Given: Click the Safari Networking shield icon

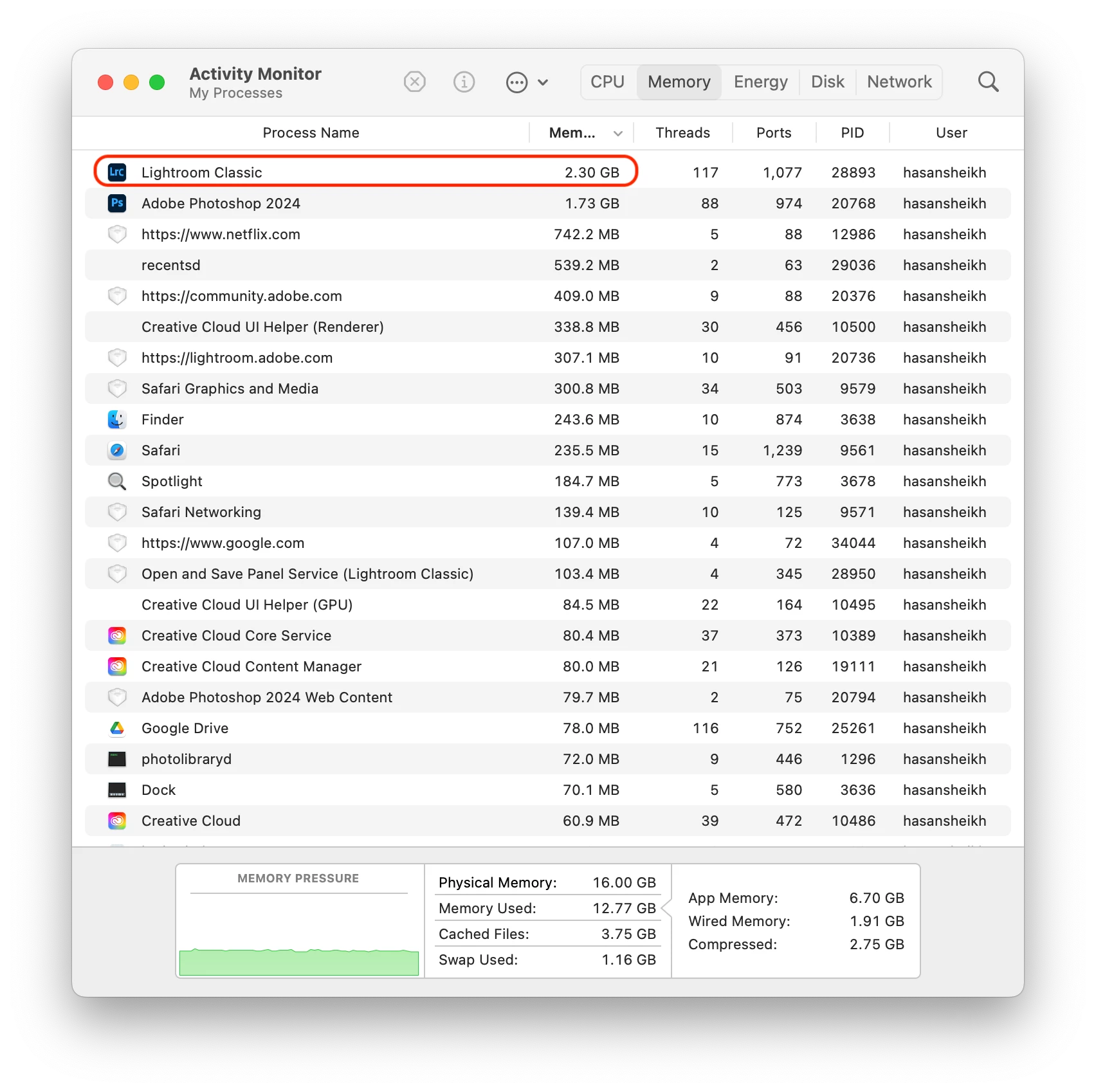Looking at the screenshot, I should pos(117,512).
